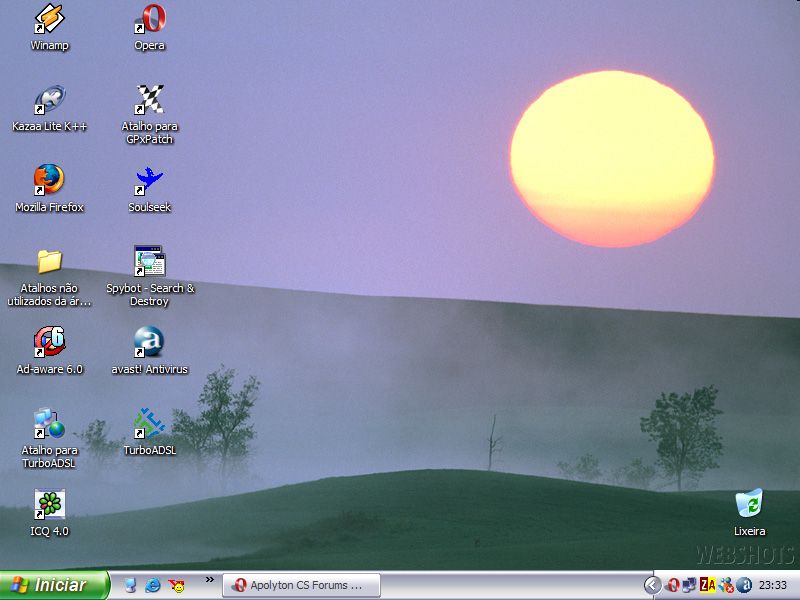800x600 pixels.
Task: Select the Spybot Search & Destroy icon
Action: [x=150, y=262]
